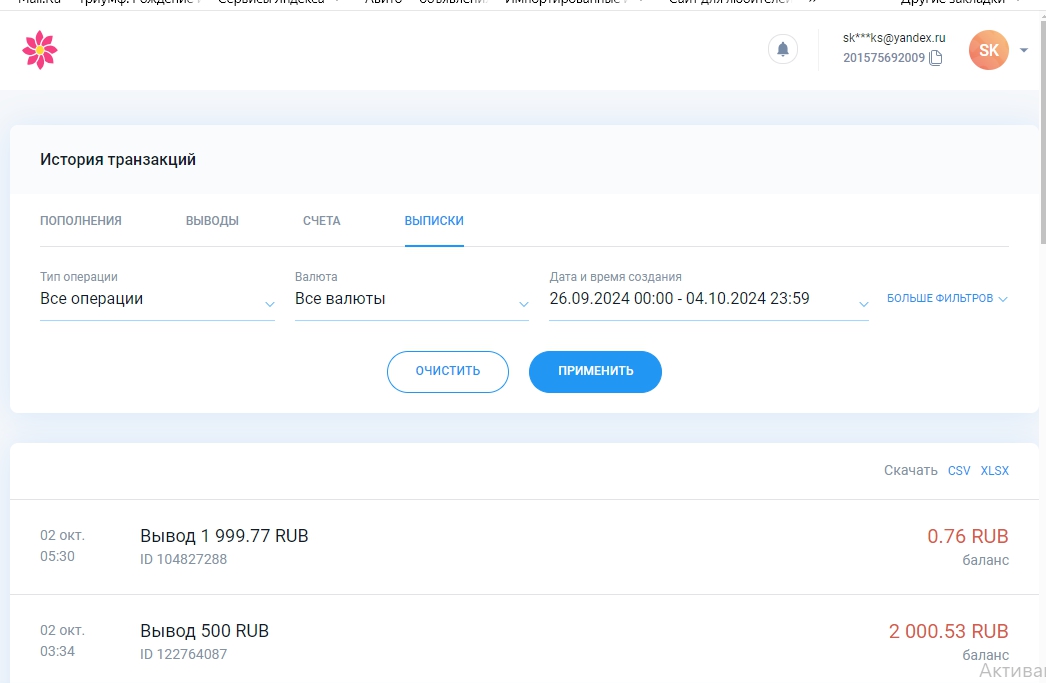Click time 03:34 of second transaction
This screenshot has height=683, width=1046.
pos(57,651)
